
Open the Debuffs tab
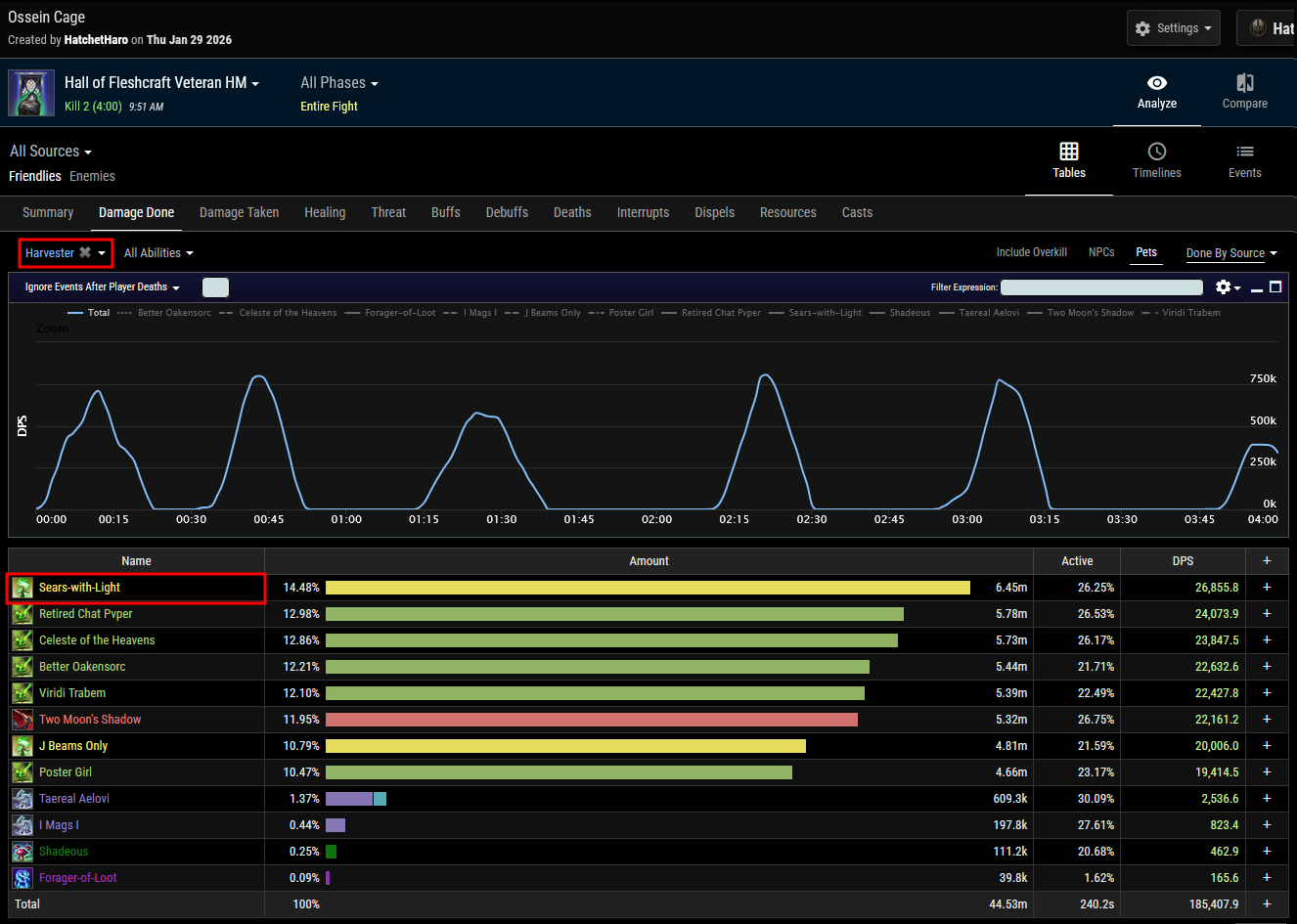[507, 212]
